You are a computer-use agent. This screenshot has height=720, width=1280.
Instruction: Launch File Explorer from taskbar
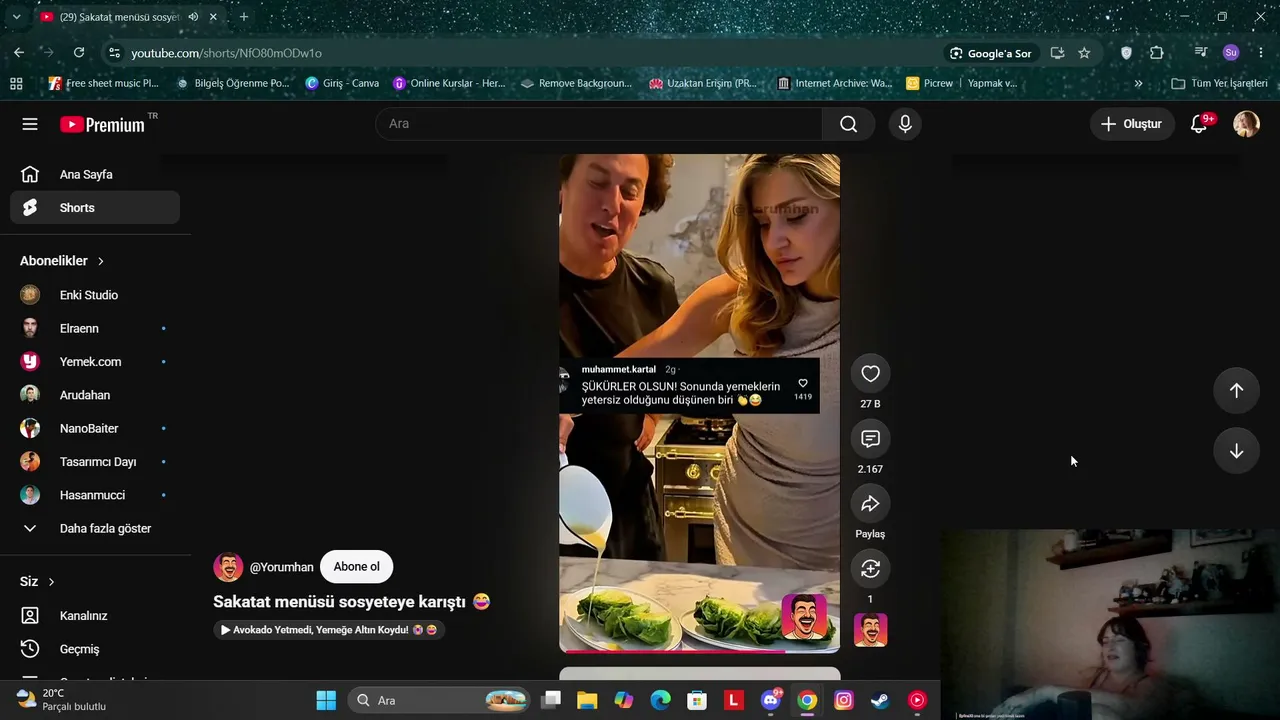587,700
